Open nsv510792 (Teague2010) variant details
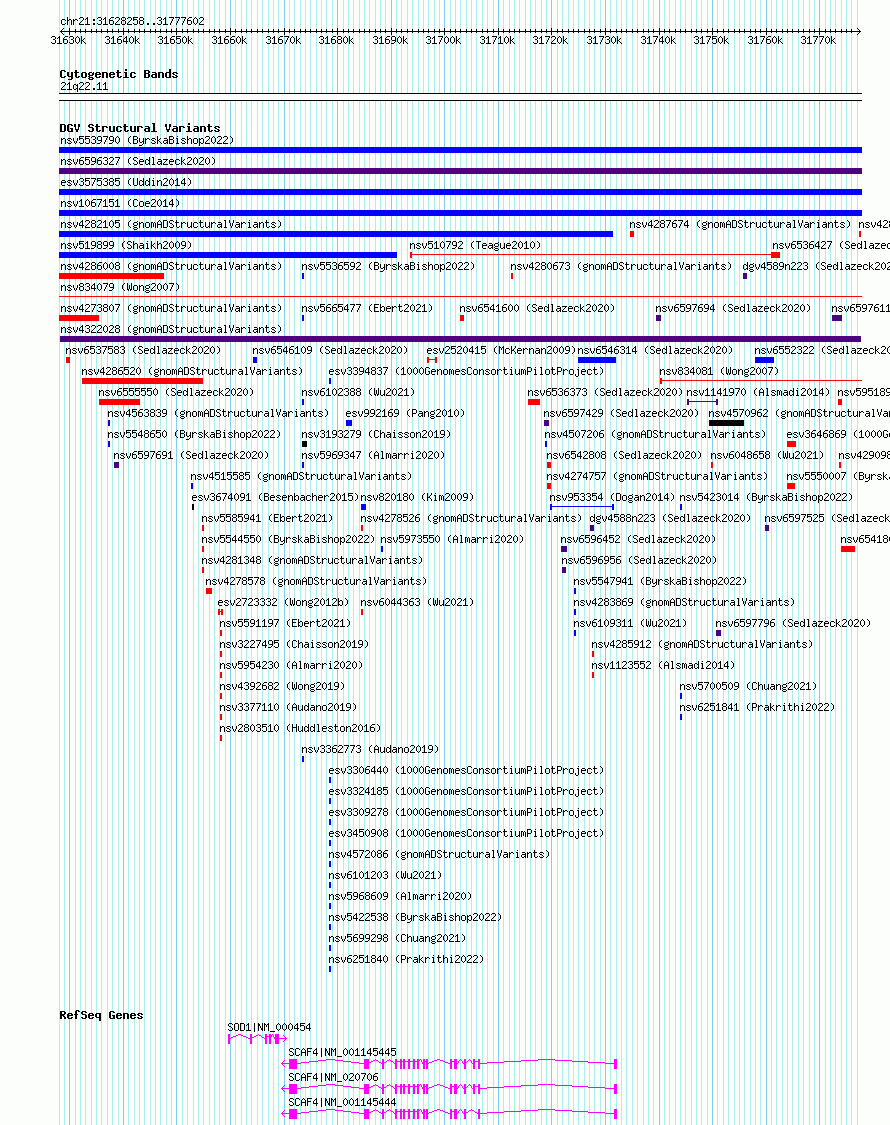The image size is (890, 1125). (475, 245)
